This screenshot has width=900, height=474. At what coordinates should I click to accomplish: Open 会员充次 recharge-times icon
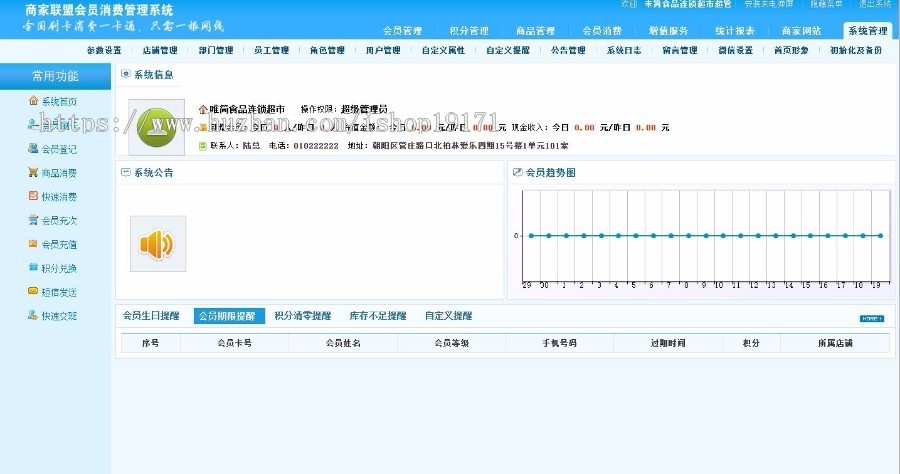coord(33,220)
